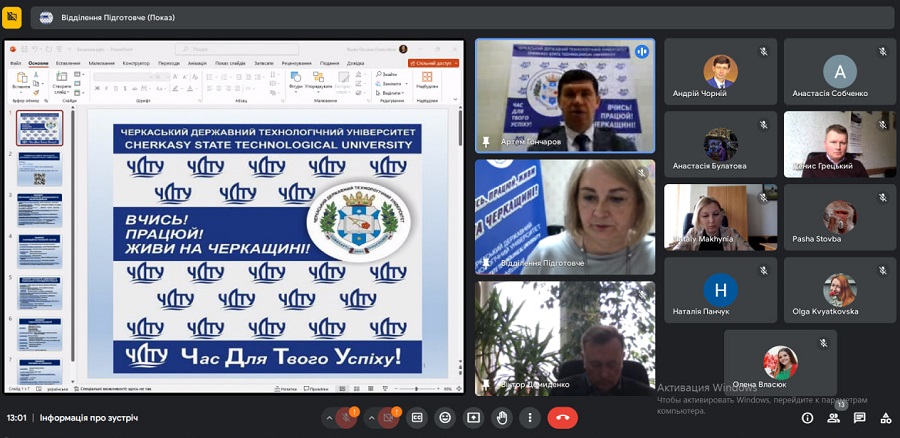Viewport: 900px width, 438px height.
Task: Toggle the camera off button in Meet
Action: (x=388, y=418)
